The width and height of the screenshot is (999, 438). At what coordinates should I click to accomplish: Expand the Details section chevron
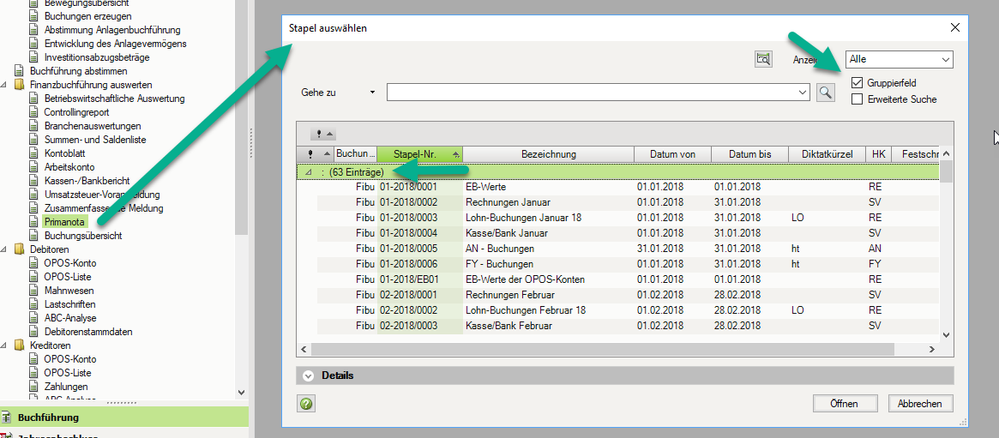pyautogui.click(x=308, y=375)
